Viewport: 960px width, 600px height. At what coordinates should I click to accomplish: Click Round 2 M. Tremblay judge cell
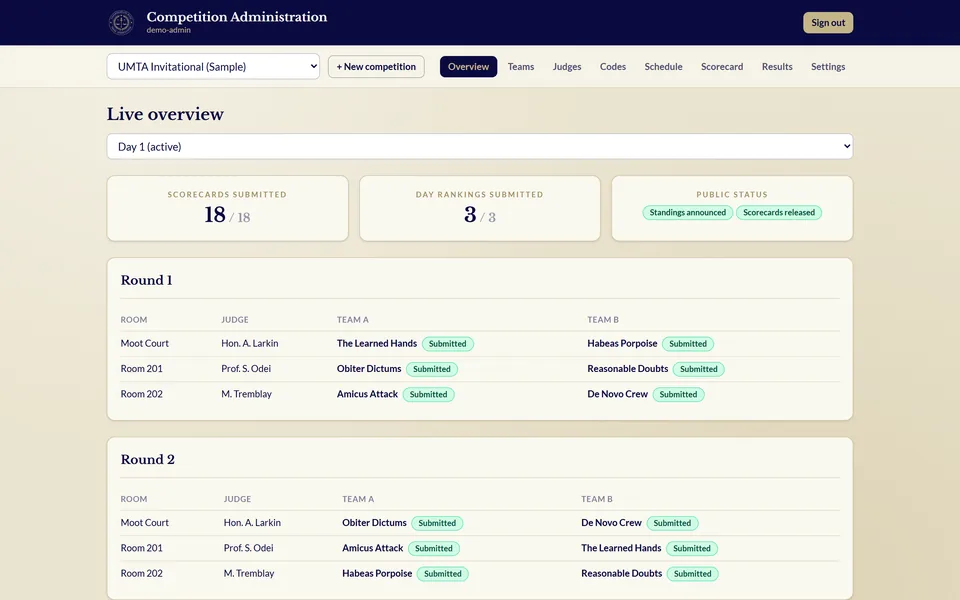(249, 573)
